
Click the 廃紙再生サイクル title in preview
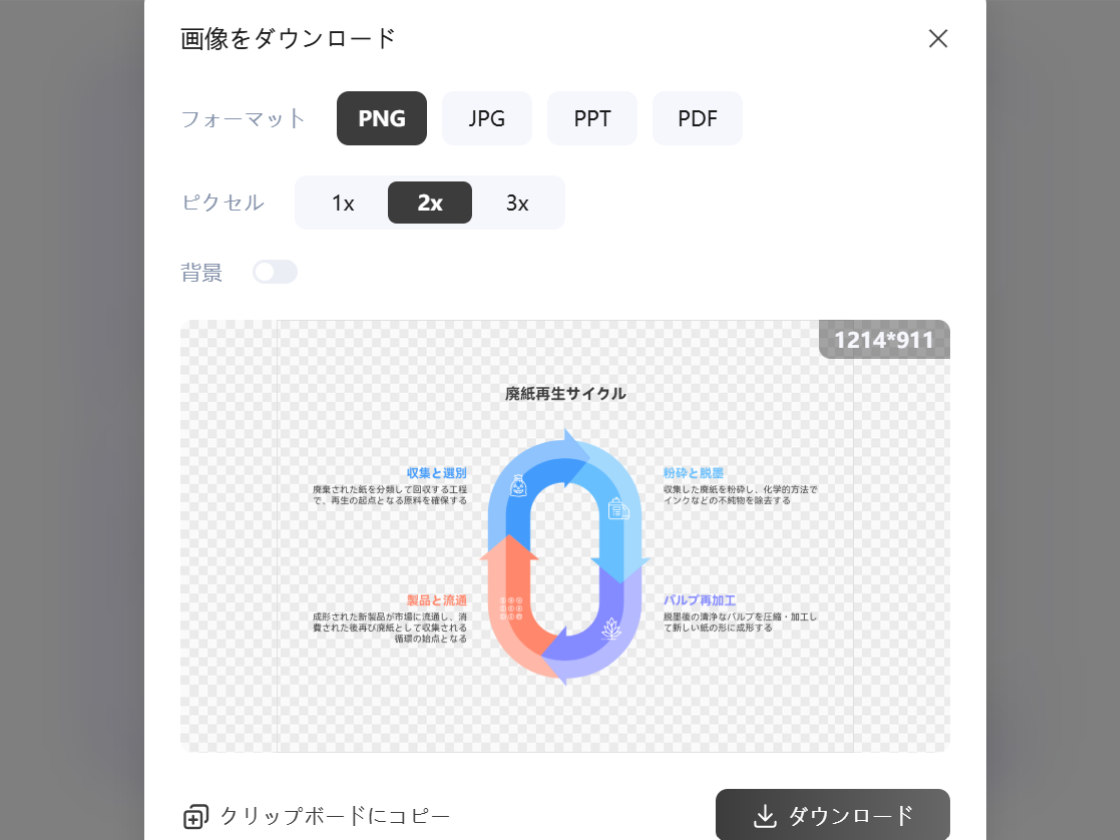566,394
